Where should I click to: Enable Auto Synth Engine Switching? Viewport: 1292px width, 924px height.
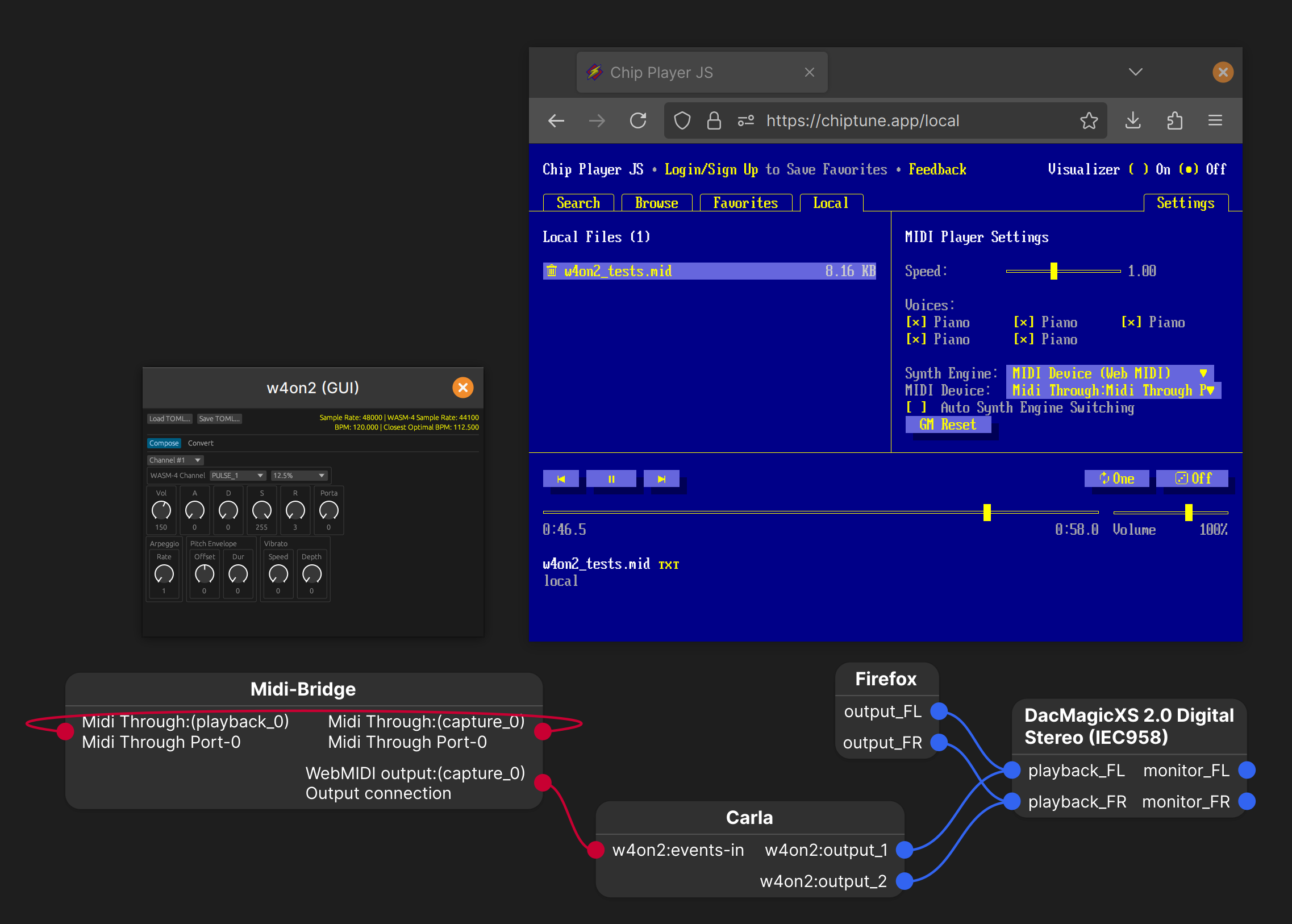point(916,408)
